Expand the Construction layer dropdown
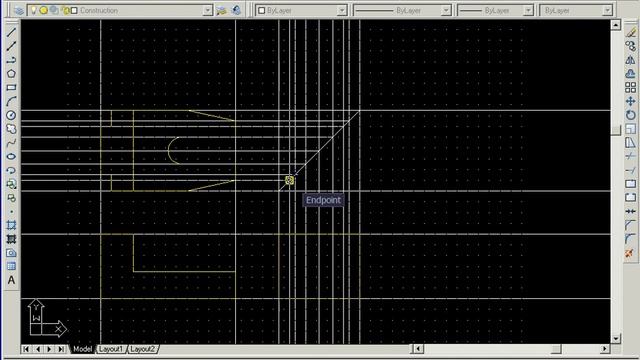Viewport: 640px width, 360px height. point(207,10)
